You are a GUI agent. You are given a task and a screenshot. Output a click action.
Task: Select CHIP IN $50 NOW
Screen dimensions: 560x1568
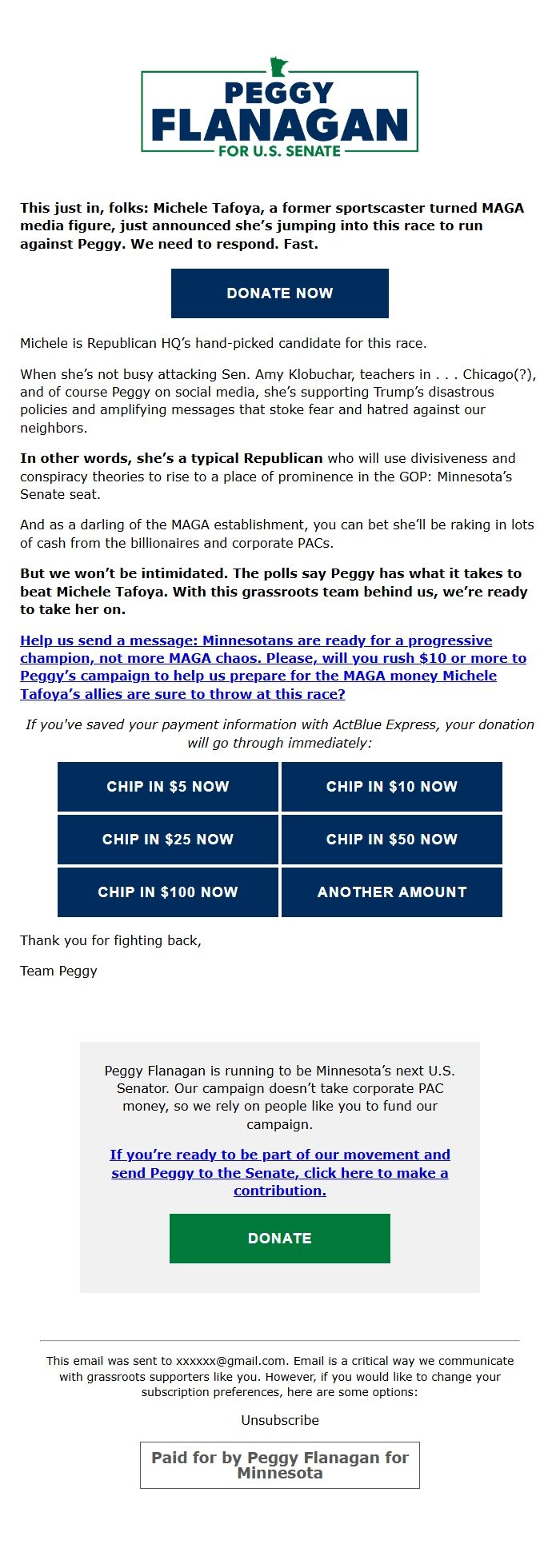[x=391, y=840]
